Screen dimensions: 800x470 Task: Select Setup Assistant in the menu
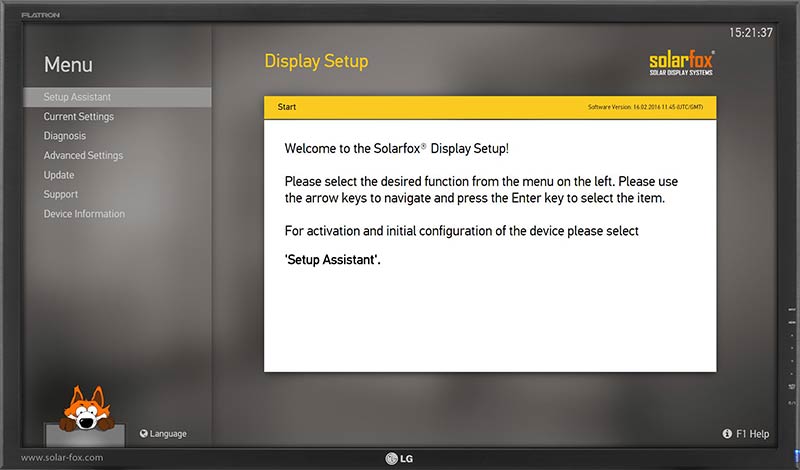(117, 97)
